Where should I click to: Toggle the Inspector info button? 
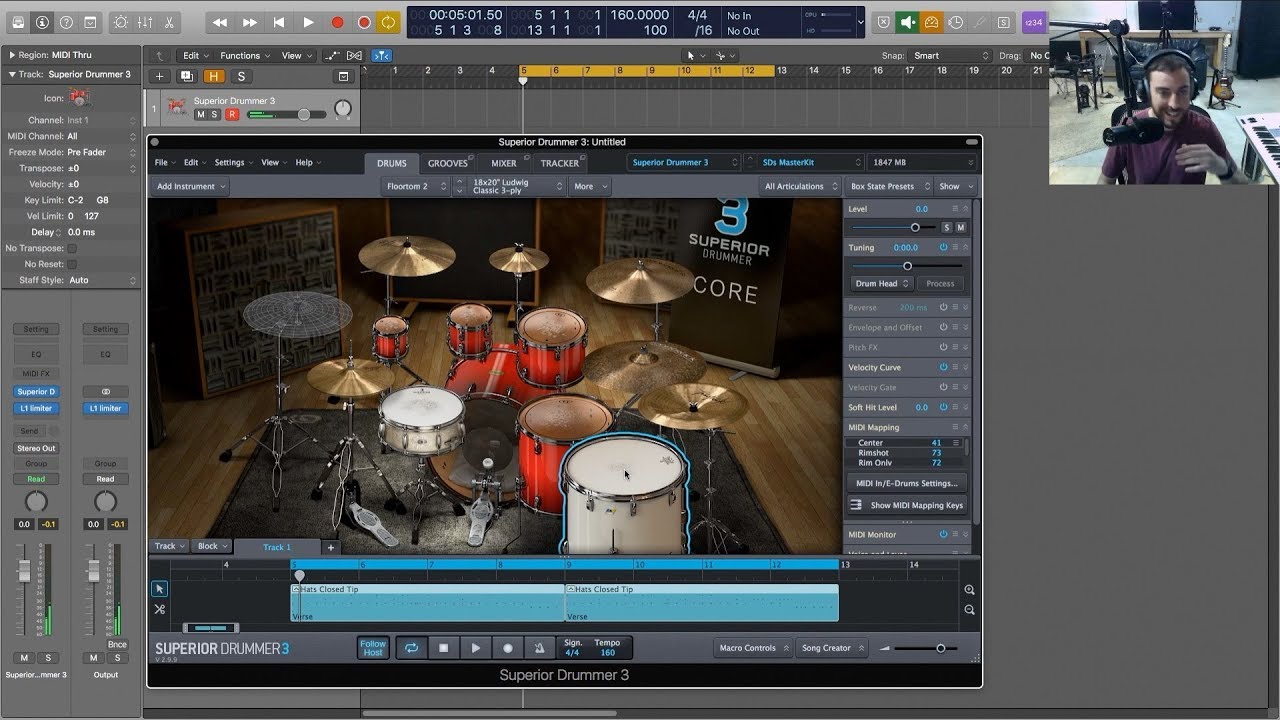point(42,21)
